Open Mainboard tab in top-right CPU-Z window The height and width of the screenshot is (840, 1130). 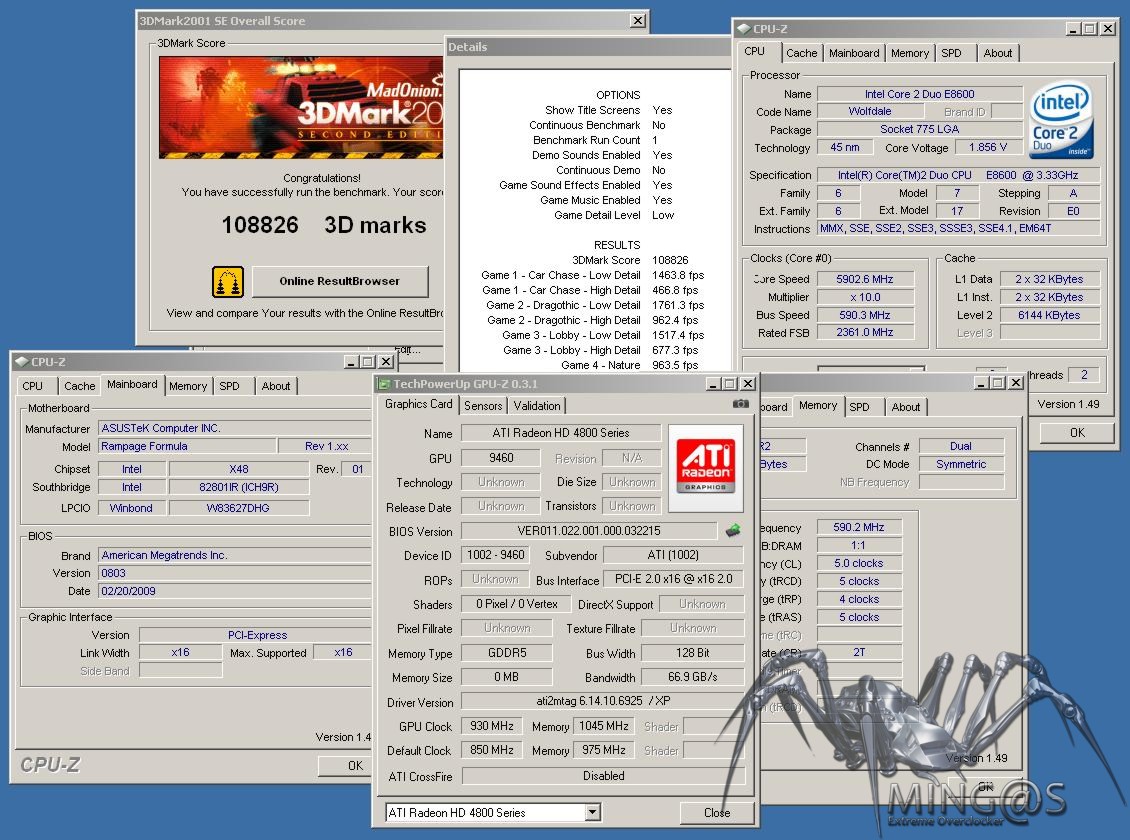point(854,53)
